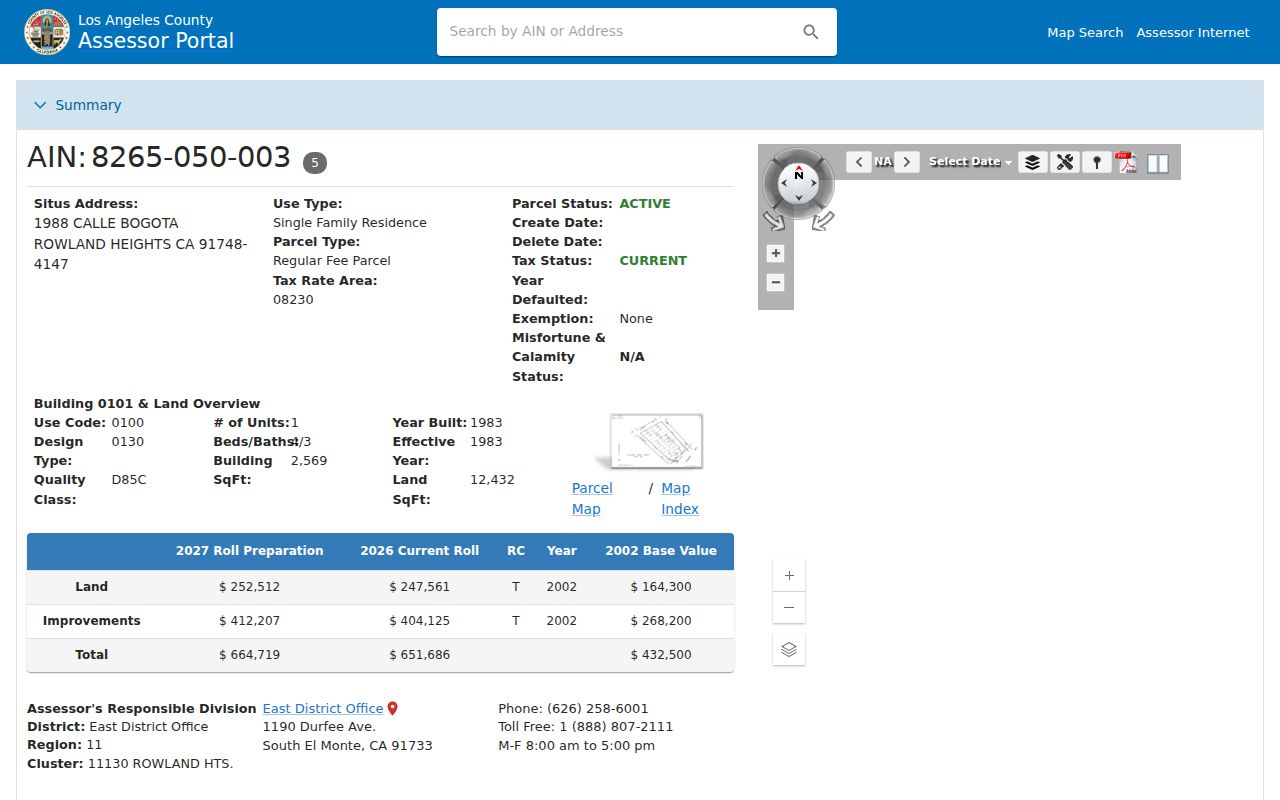
Task: Activate the pin marker tool
Action: [1097, 162]
